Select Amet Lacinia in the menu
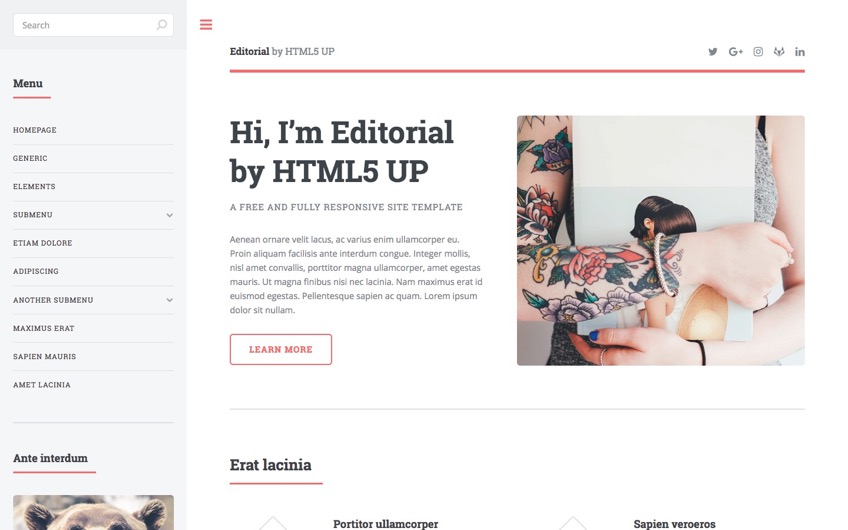Image resolution: width=848 pixels, height=530 pixels. pos(42,385)
